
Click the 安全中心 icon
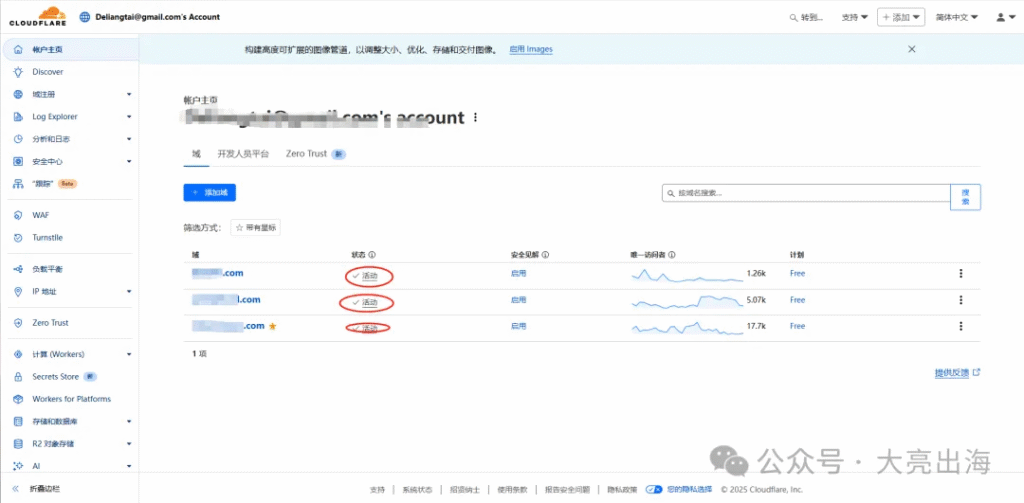(x=18, y=161)
